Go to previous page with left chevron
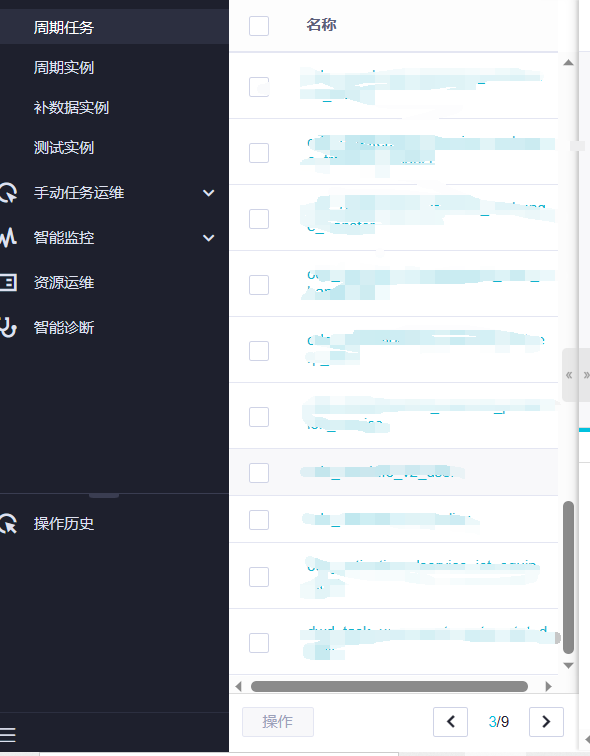 [450, 722]
